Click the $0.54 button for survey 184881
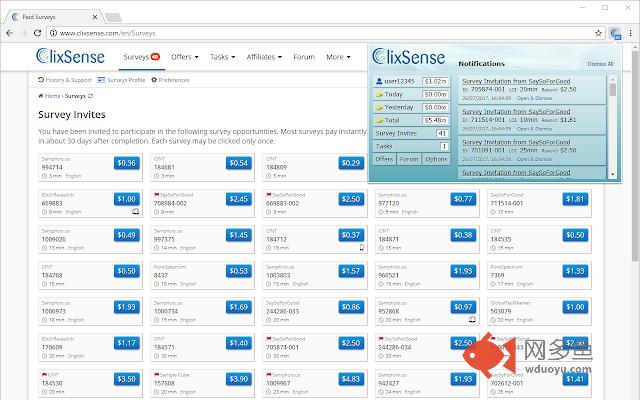 (238, 163)
